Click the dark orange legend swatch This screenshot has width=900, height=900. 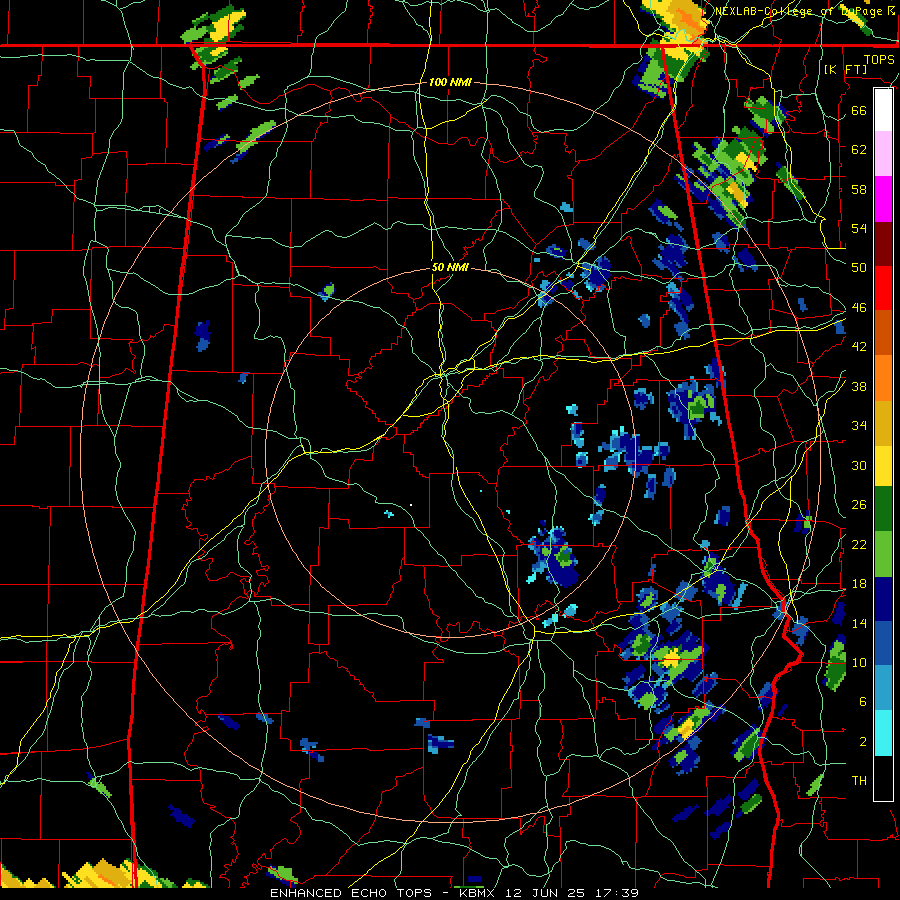point(883,333)
